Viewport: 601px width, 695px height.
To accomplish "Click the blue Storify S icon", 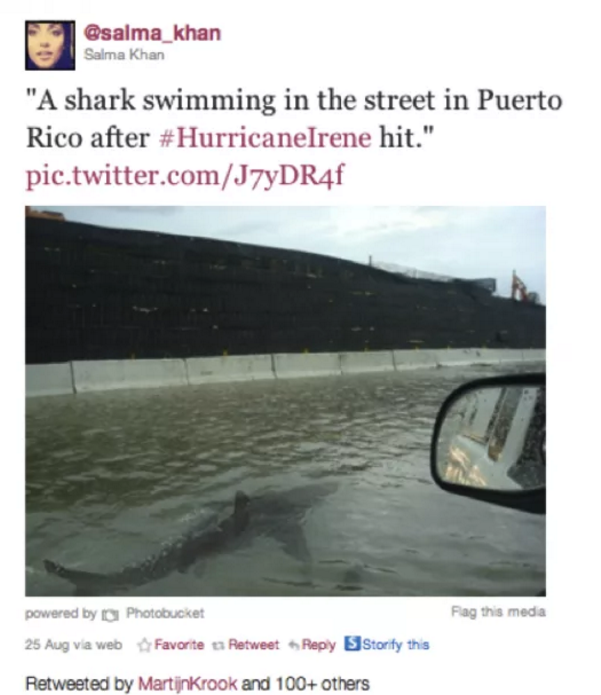I will [352, 644].
